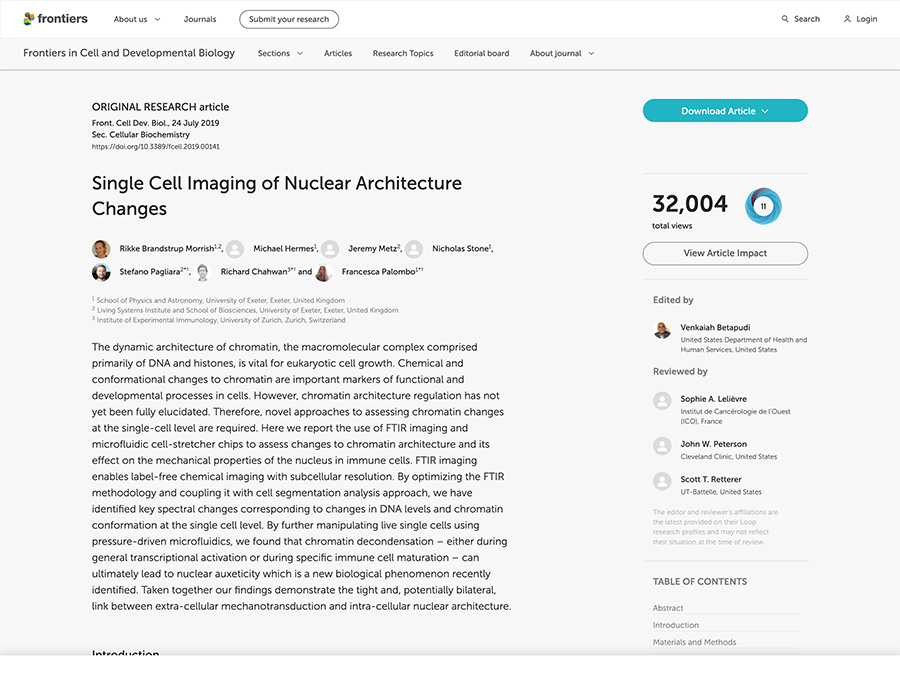The image size is (900, 675).
Task: Click John W. Peterson's avatar icon
Action: click(x=662, y=446)
